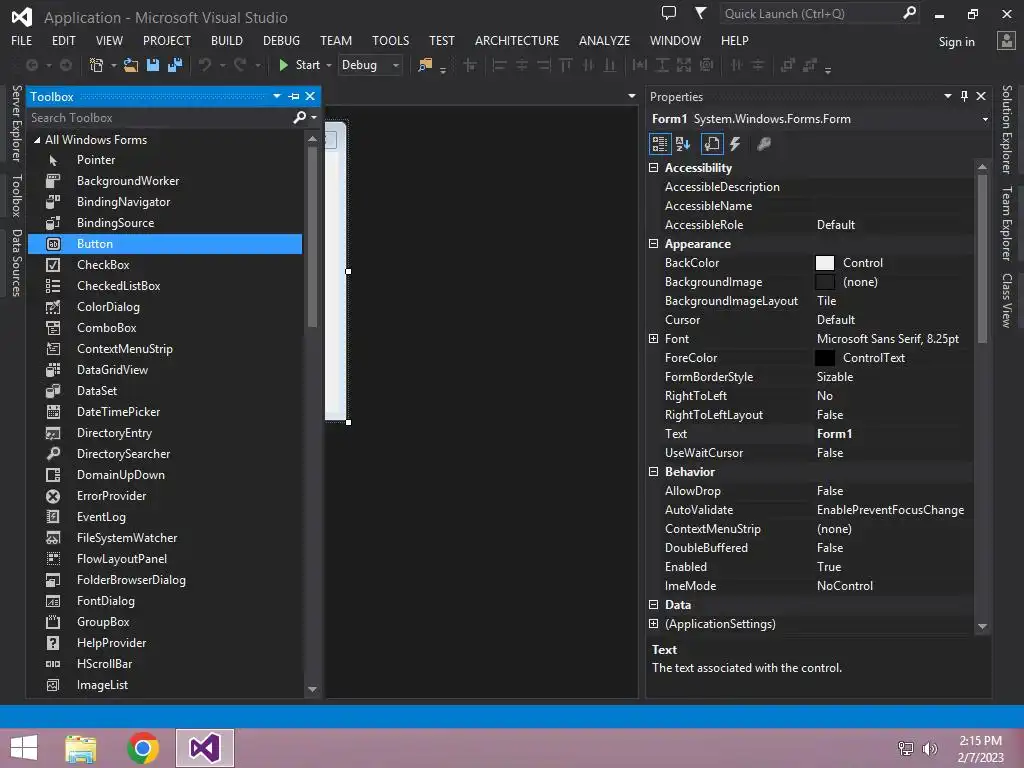The height and width of the screenshot is (768, 1024).
Task: Select the DataGridView toolbox item
Action: (166, 370)
